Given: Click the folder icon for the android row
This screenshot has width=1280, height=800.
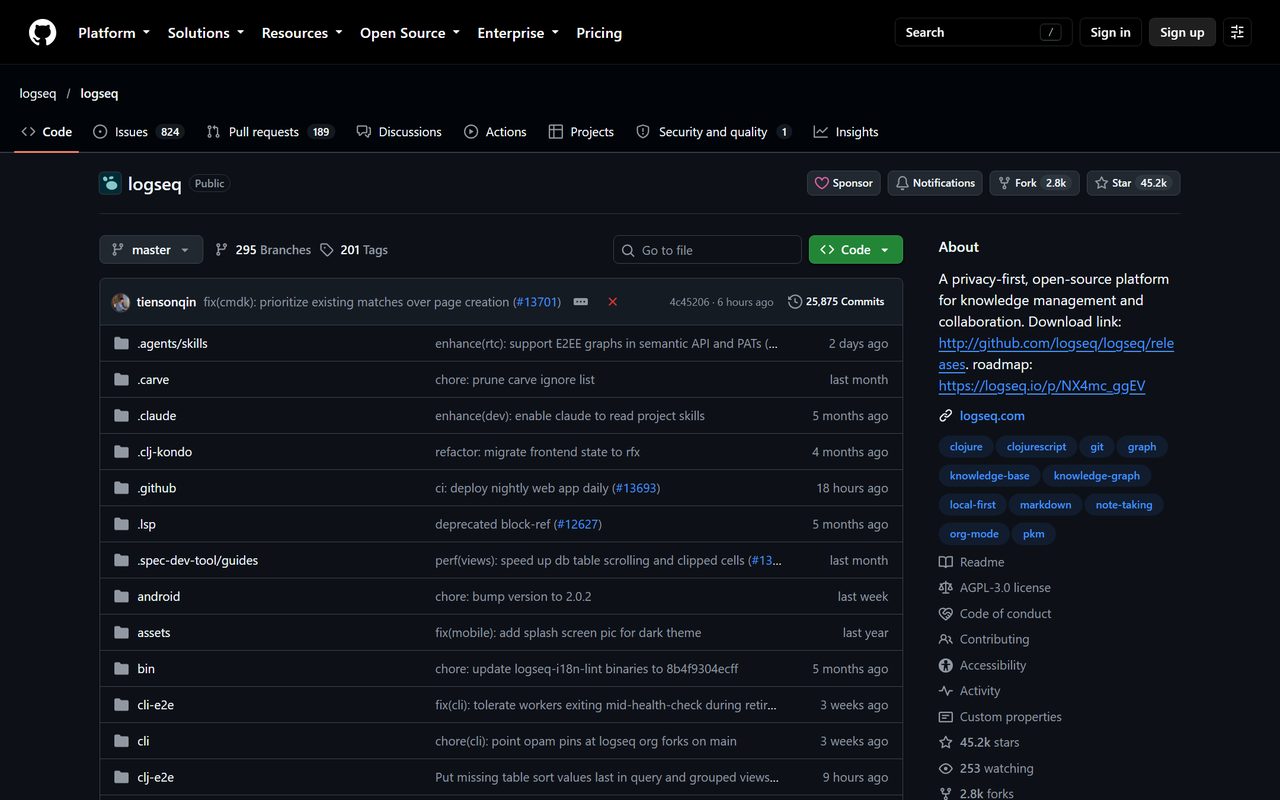Looking at the screenshot, I should pyautogui.click(x=121, y=596).
